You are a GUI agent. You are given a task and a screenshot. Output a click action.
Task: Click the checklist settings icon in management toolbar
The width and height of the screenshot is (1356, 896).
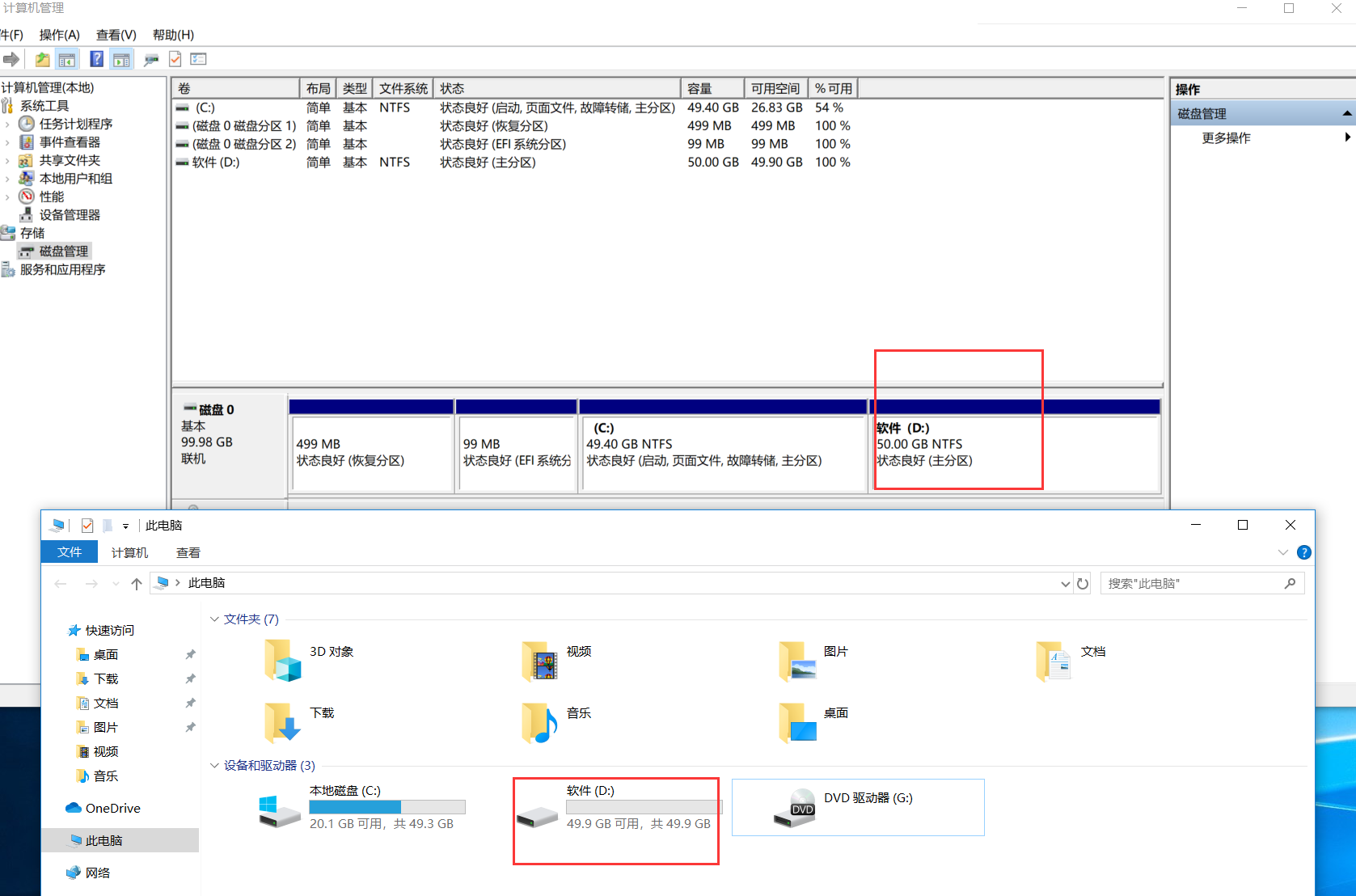coord(198,59)
